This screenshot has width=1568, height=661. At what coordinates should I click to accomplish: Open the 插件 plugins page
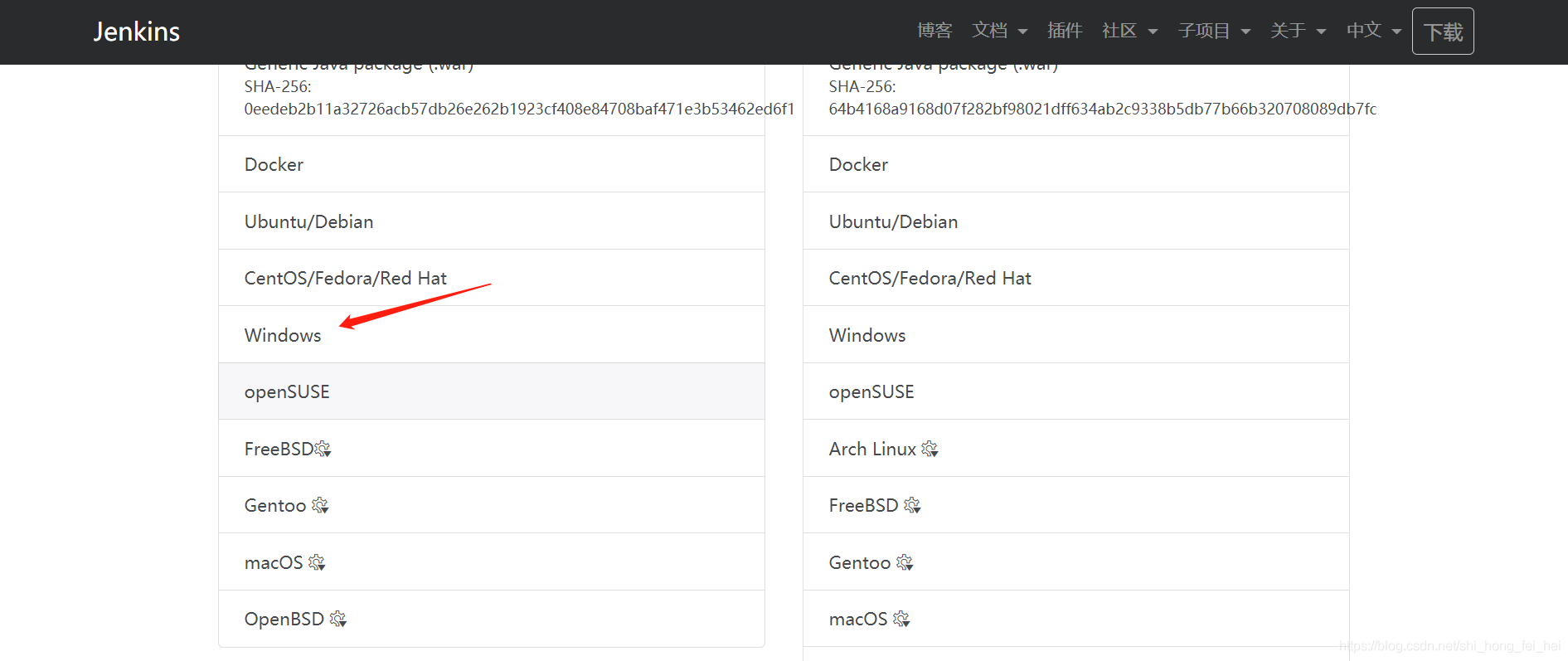point(1065,31)
